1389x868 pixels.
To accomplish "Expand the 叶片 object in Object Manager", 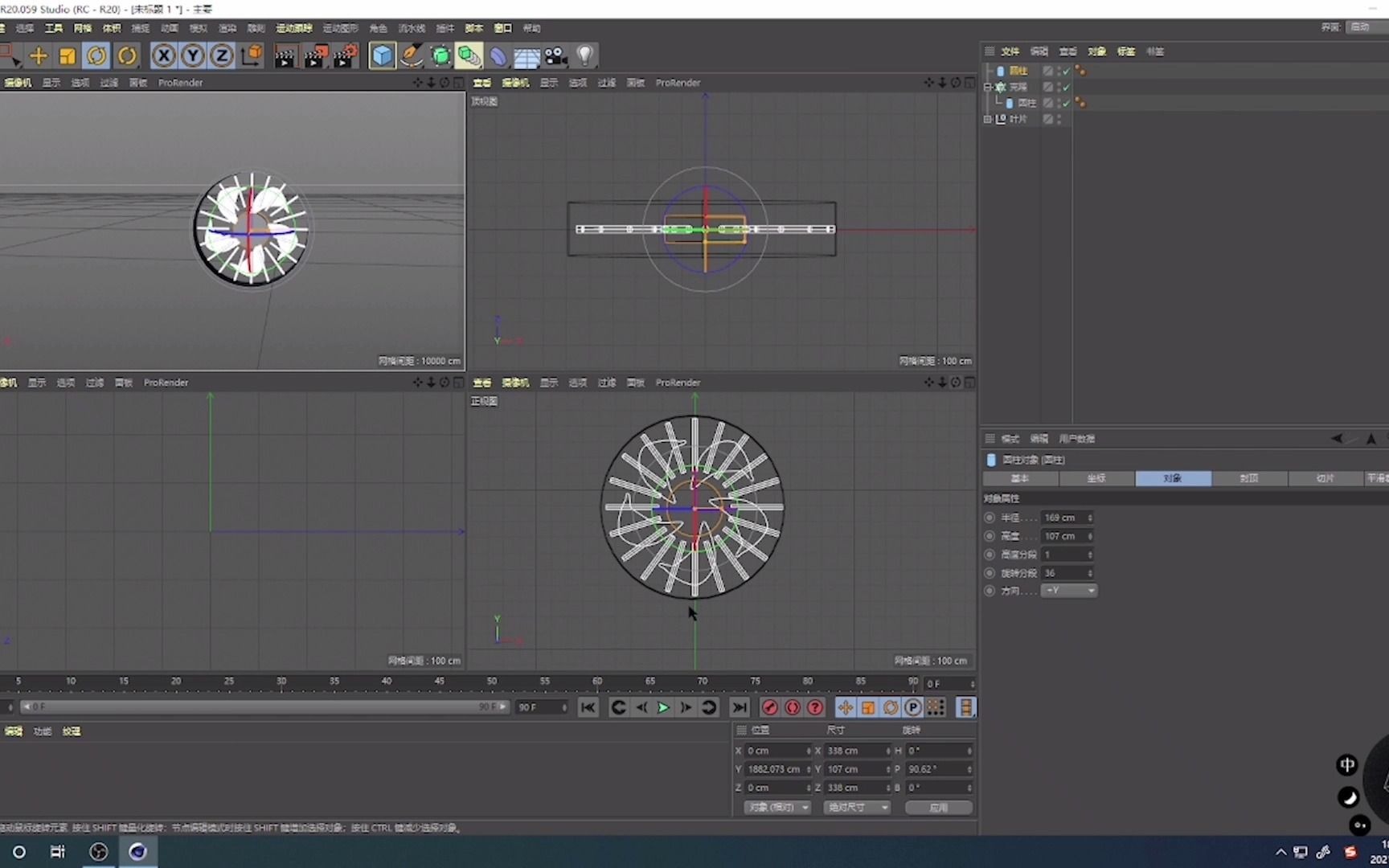I will coord(988,118).
